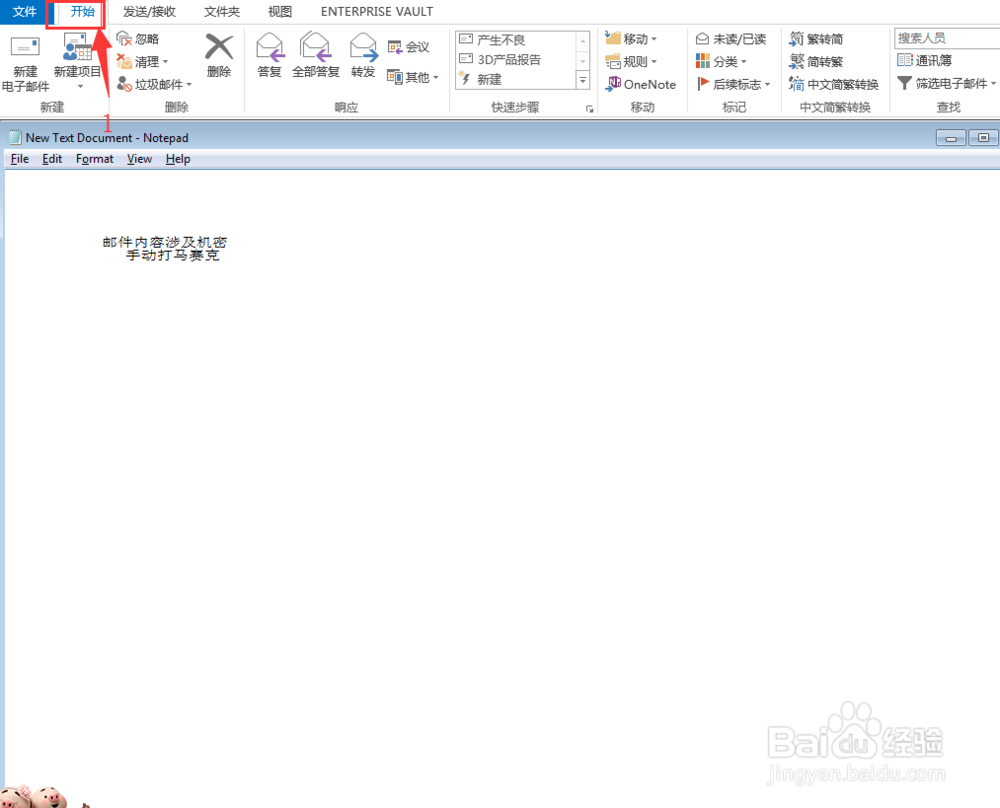Open the 规则 rules dropdown
The image size is (1000, 808).
[631, 62]
